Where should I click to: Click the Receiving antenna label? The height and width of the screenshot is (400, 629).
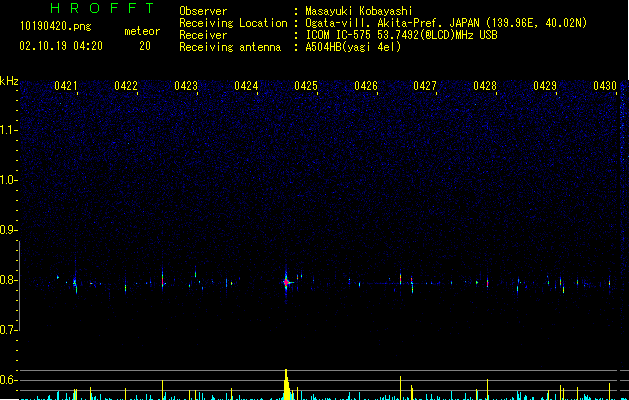pos(230,47)
